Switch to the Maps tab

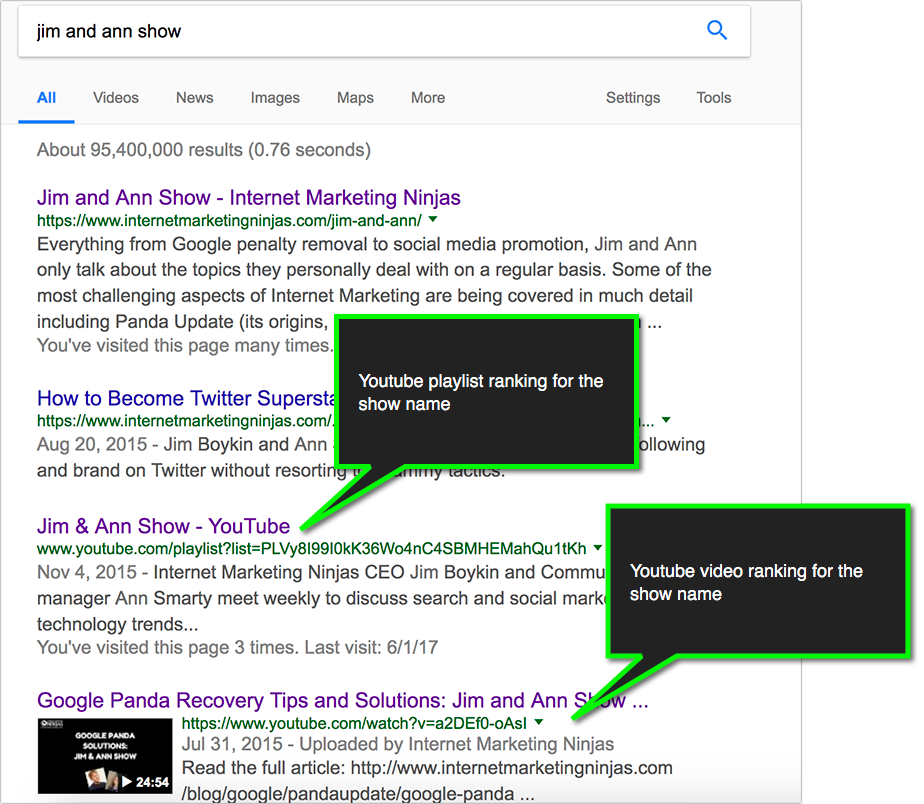click(355, 98)
